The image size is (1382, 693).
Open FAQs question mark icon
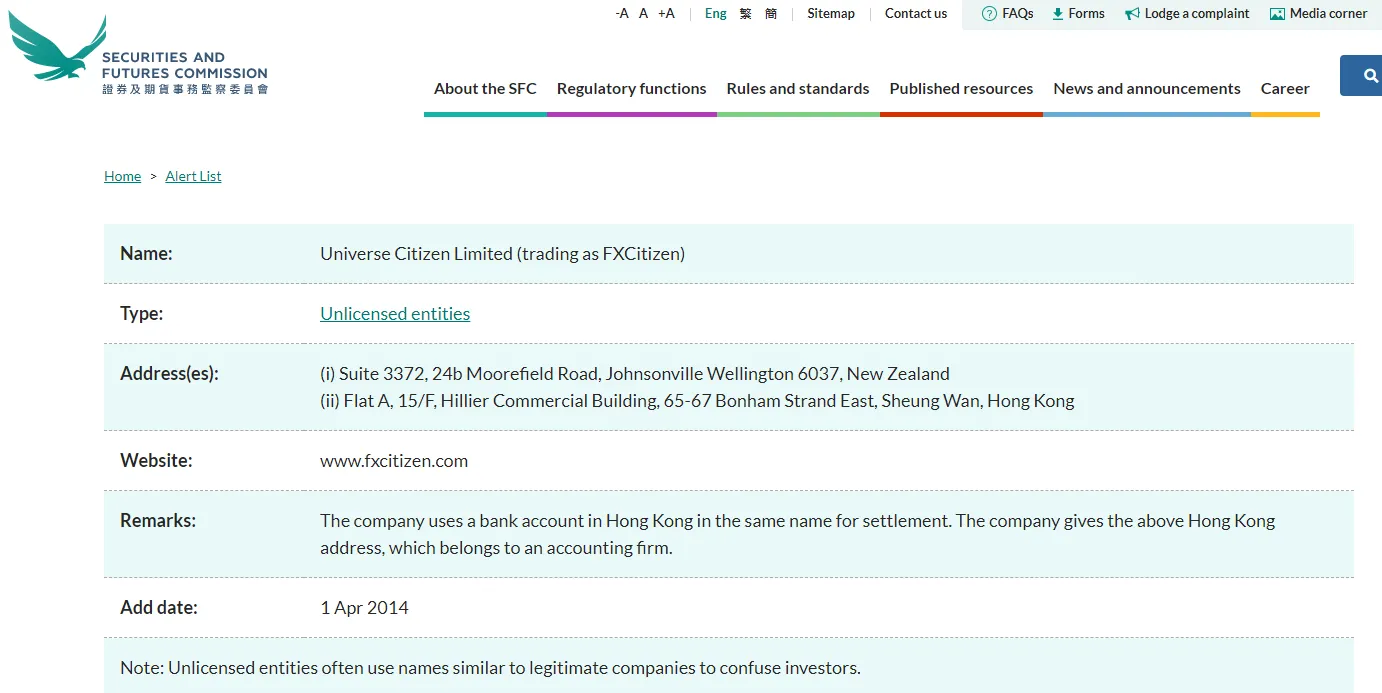(x=989, y=14)
